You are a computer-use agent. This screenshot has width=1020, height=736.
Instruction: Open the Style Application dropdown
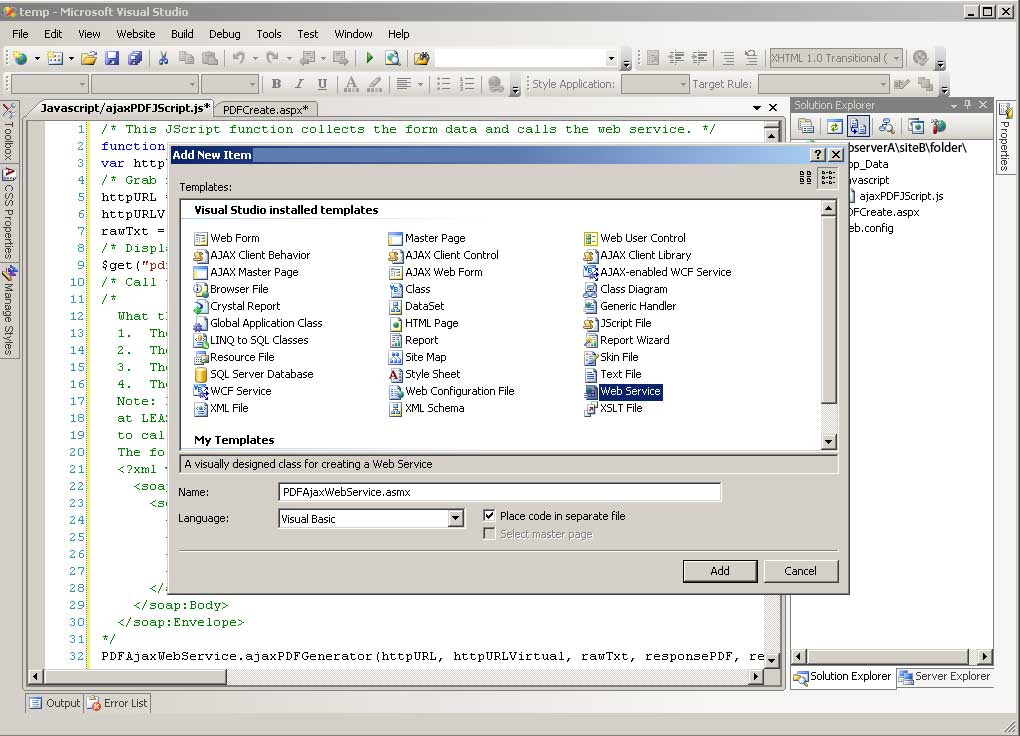pyautogui.click(x=682, y=84)
